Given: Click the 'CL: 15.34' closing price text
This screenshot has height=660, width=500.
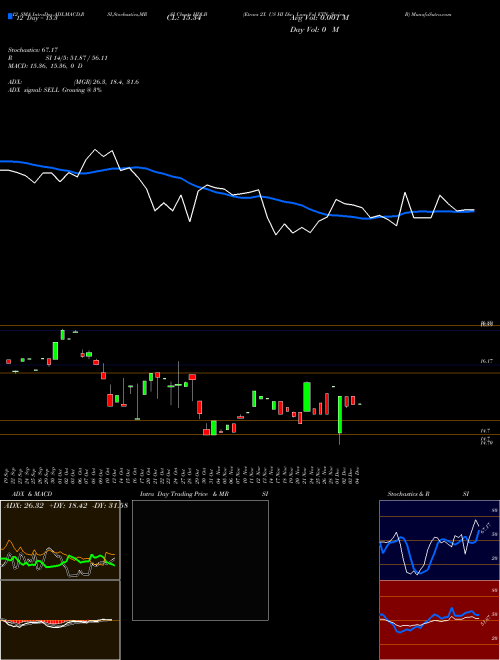Looking at the screenshot, I should 184,18.
